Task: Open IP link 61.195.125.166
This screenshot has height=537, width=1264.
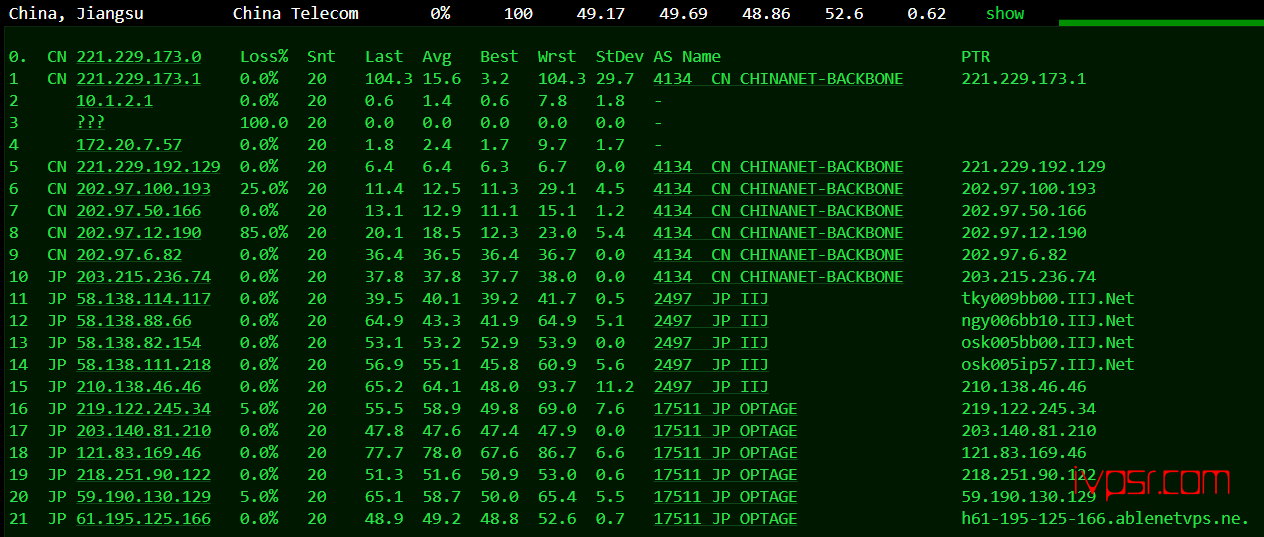Action: point(144,518)
